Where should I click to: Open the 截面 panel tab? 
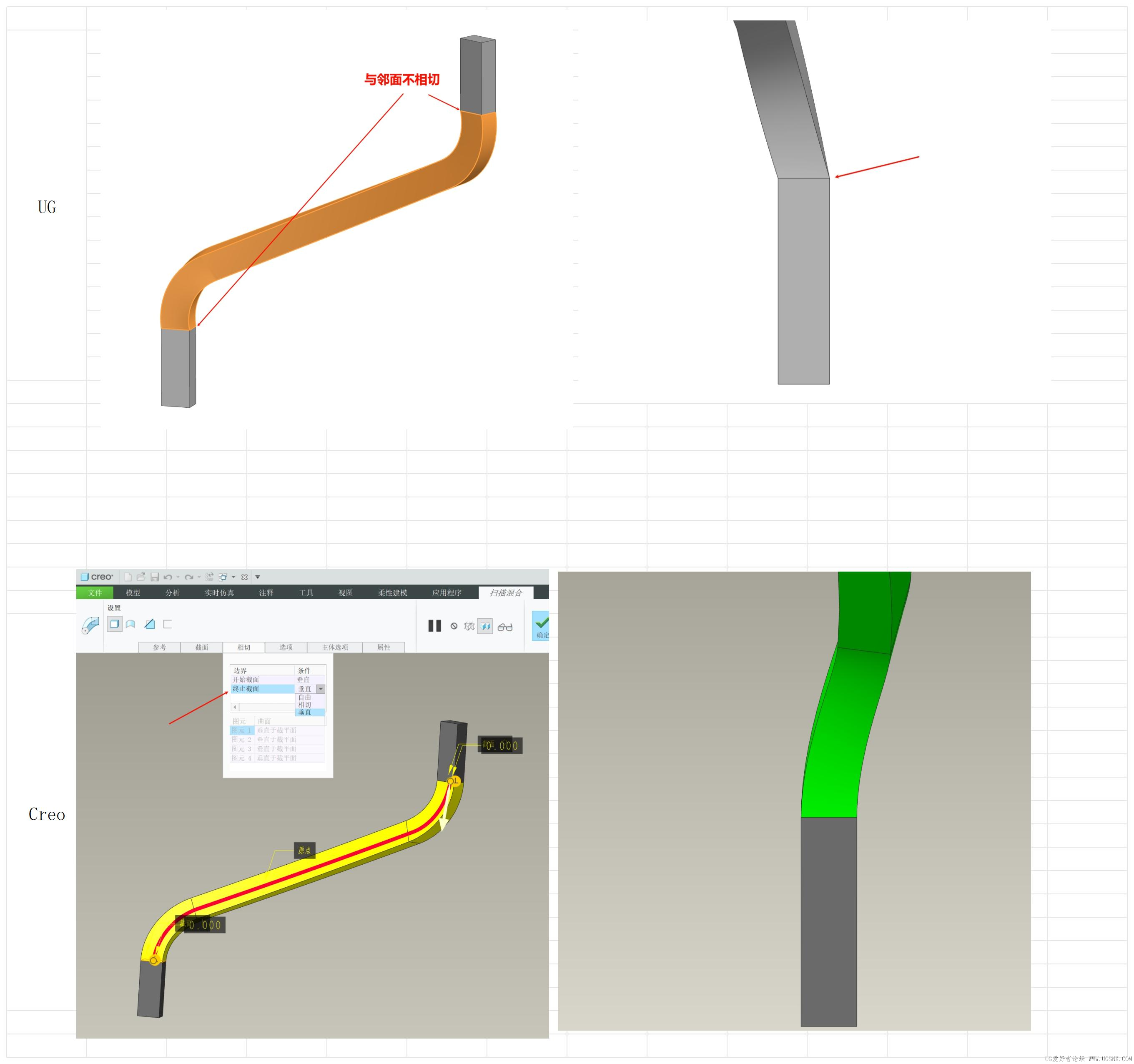pos(201,647)
